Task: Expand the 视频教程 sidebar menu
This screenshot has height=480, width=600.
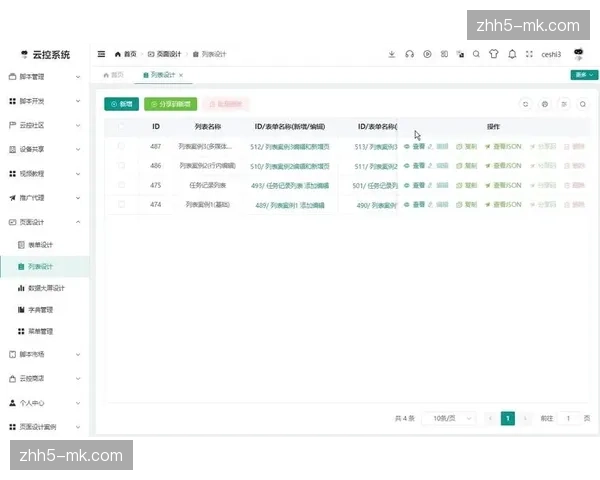Action: click(x=44, y=174)
